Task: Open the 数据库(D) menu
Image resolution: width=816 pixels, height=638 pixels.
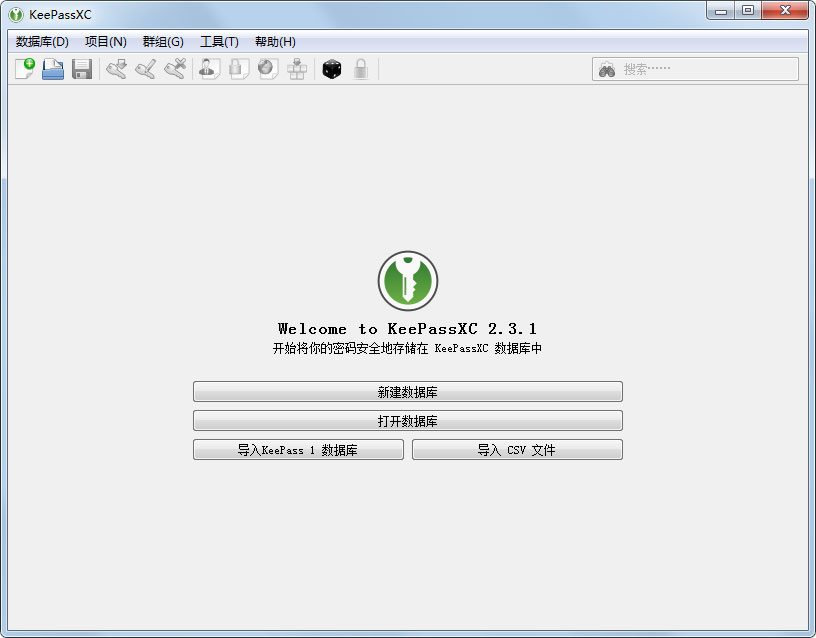Action: tap(42, 42)
